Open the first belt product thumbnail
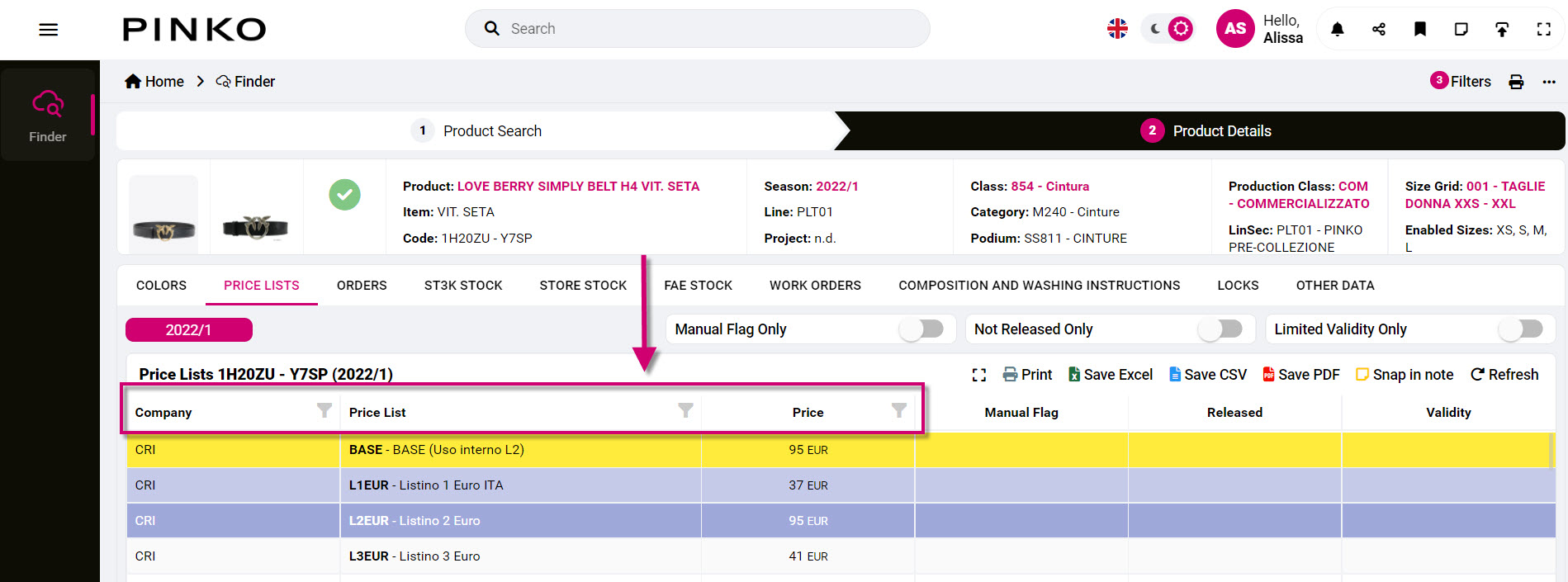 point(163,214)
